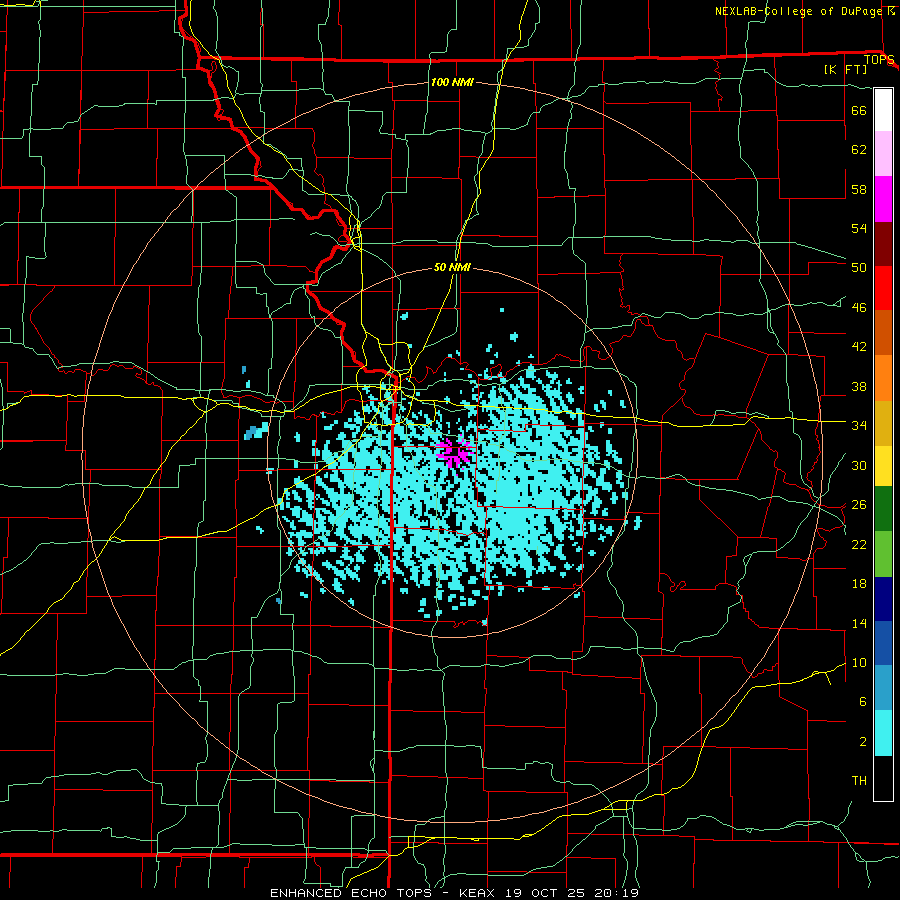Image resolution: width=900 pixels, height=900 pixels.
Task: Click the legend value 22
Action: 859,544
